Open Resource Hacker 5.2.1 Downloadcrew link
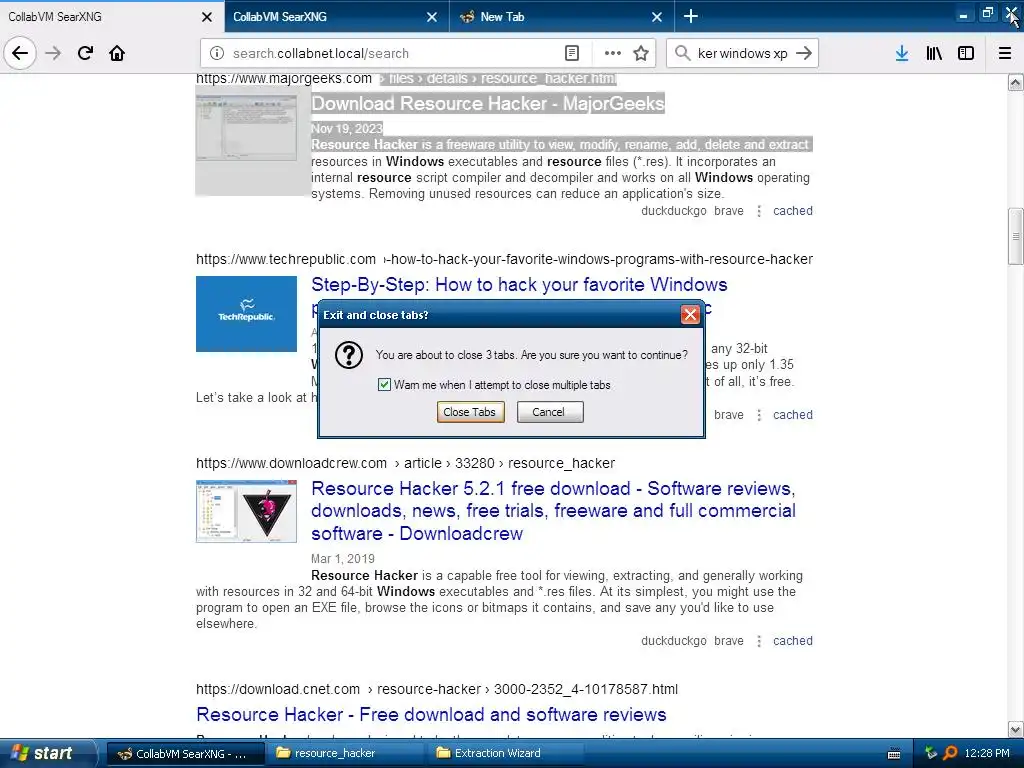The width and height of the screenshot is (1024, 768). (553, 511)
